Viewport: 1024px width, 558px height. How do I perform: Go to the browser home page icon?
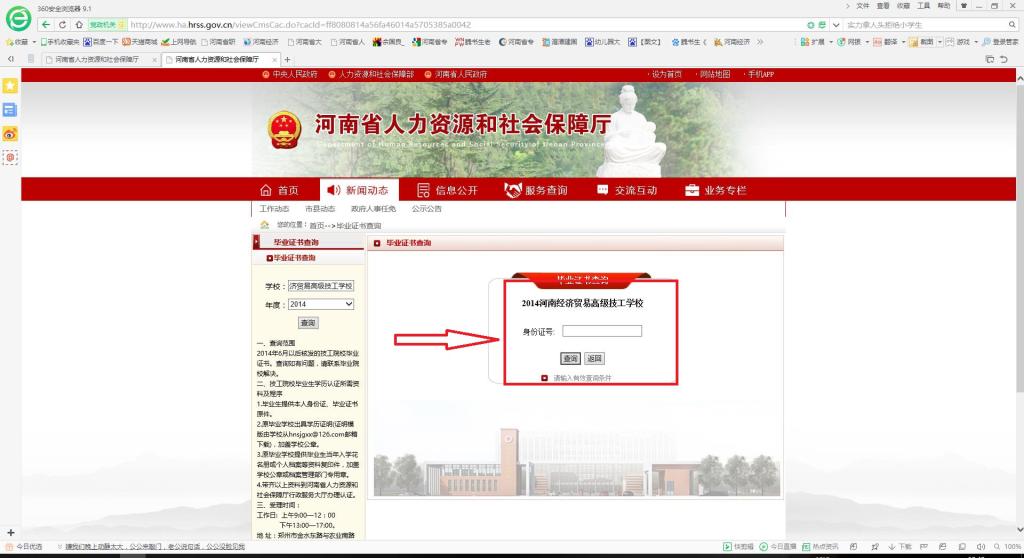[x=79, y=25]
